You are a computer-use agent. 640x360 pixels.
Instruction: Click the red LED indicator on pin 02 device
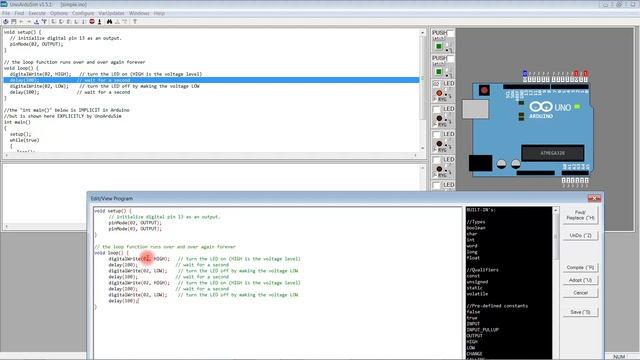[439, 93]
